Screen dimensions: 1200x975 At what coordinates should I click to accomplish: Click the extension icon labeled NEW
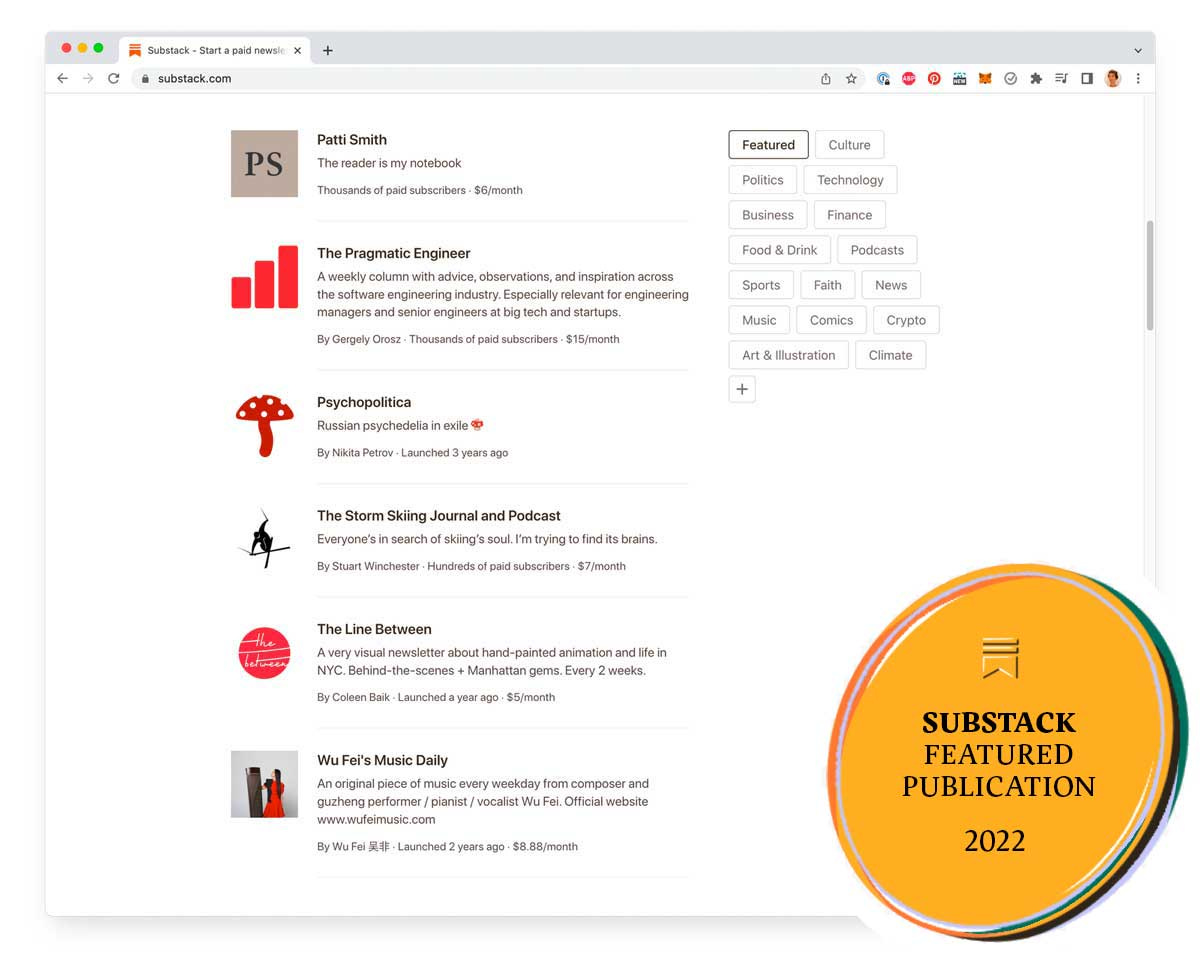[x=960, y=78]
